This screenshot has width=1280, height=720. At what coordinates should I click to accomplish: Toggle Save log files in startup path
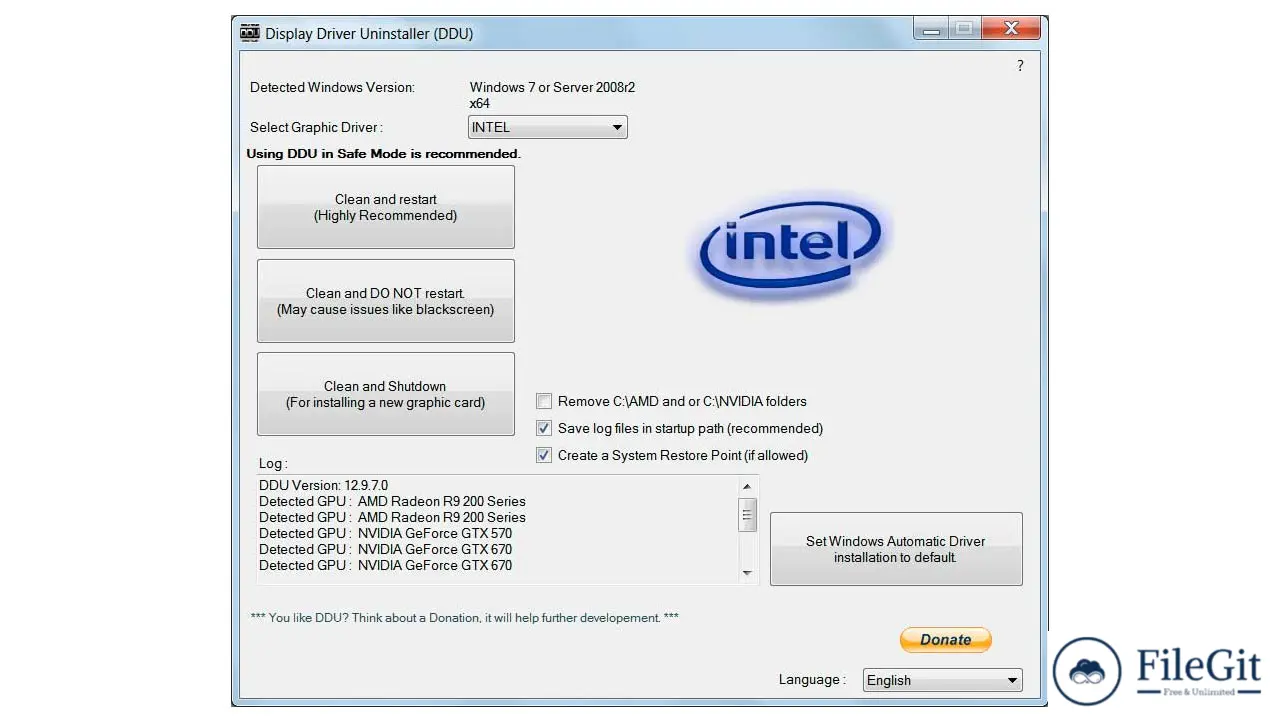point(544,428)
